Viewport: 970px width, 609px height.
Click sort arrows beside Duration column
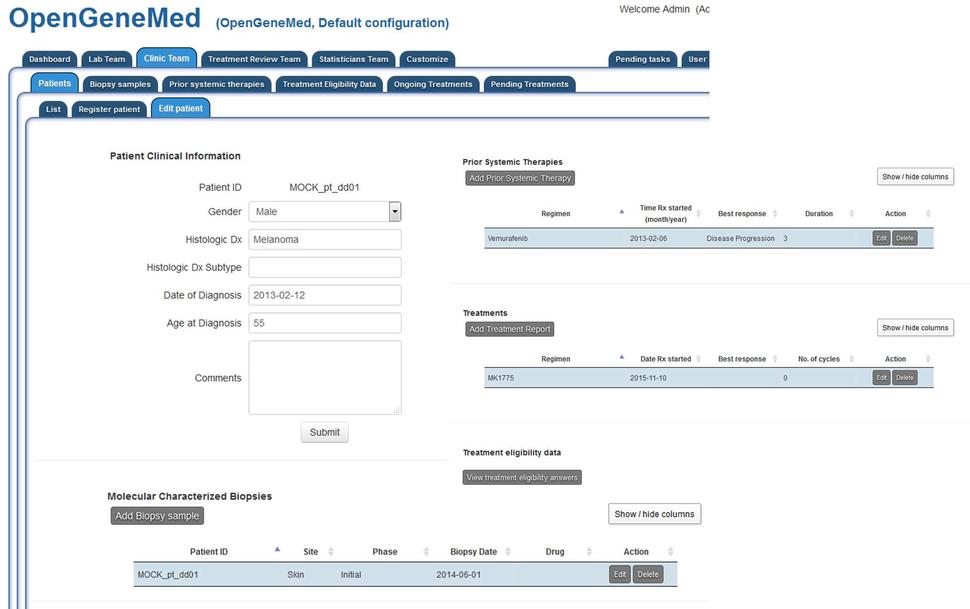[x=851, y=213]
